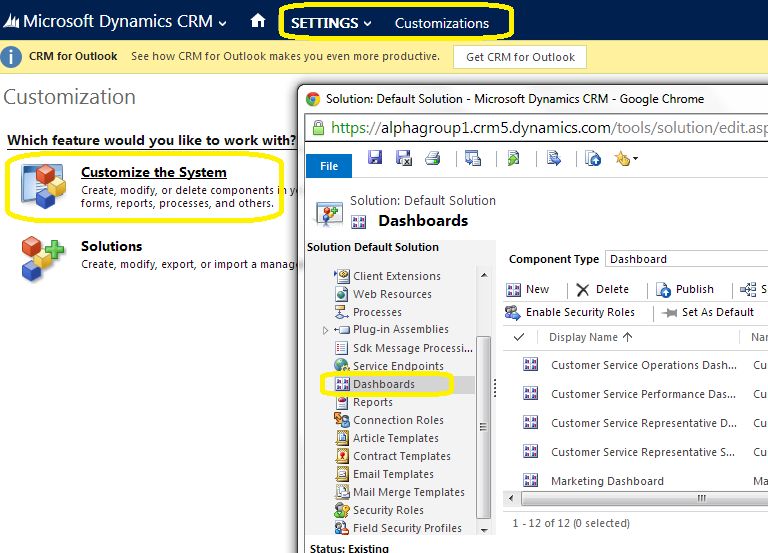
Task: Click the Solution Default Solution header icon
Action: pyautogui.click(x=329, y=214)
